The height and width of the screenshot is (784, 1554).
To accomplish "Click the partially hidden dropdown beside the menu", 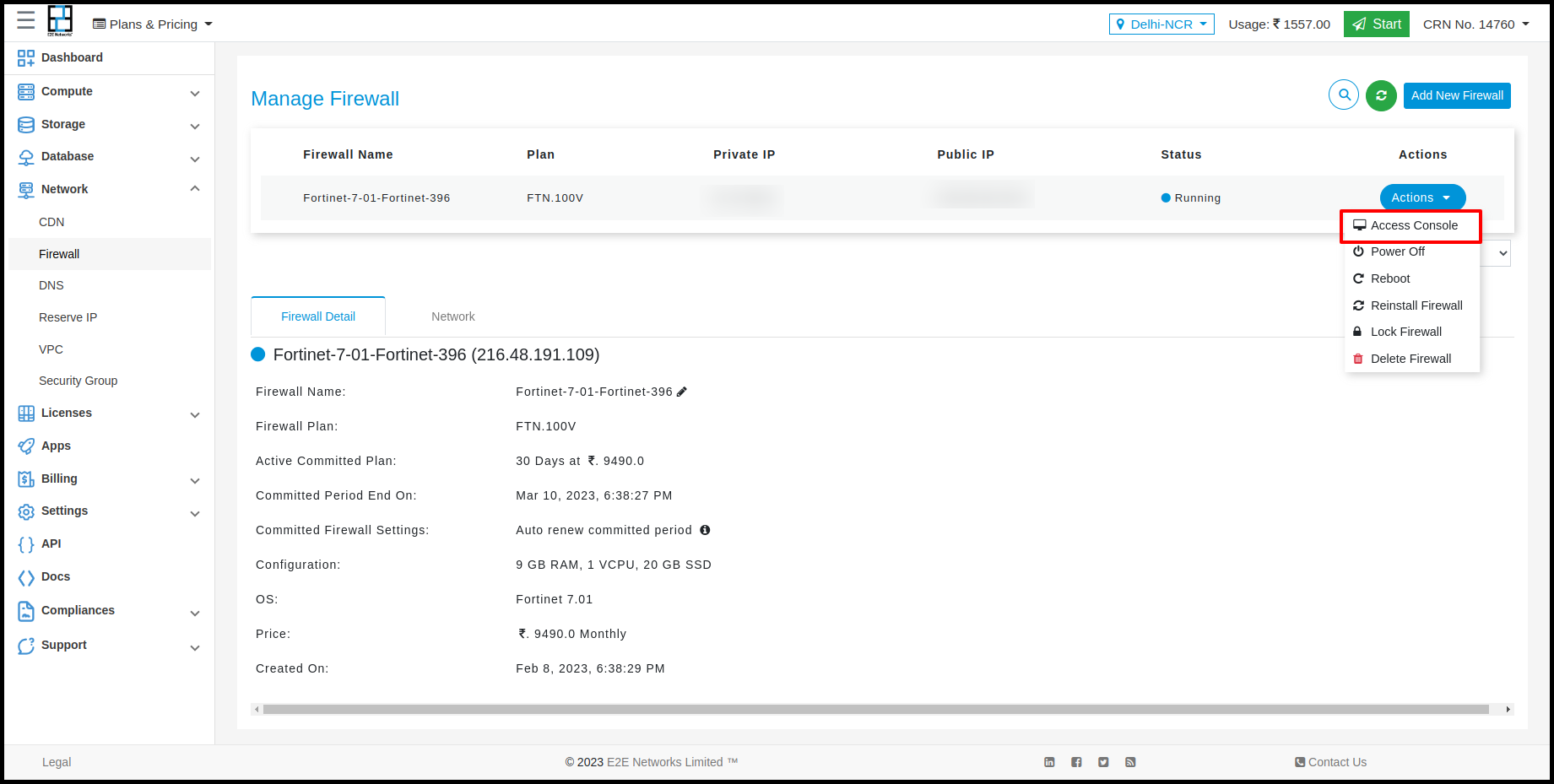I will 1497,253.
